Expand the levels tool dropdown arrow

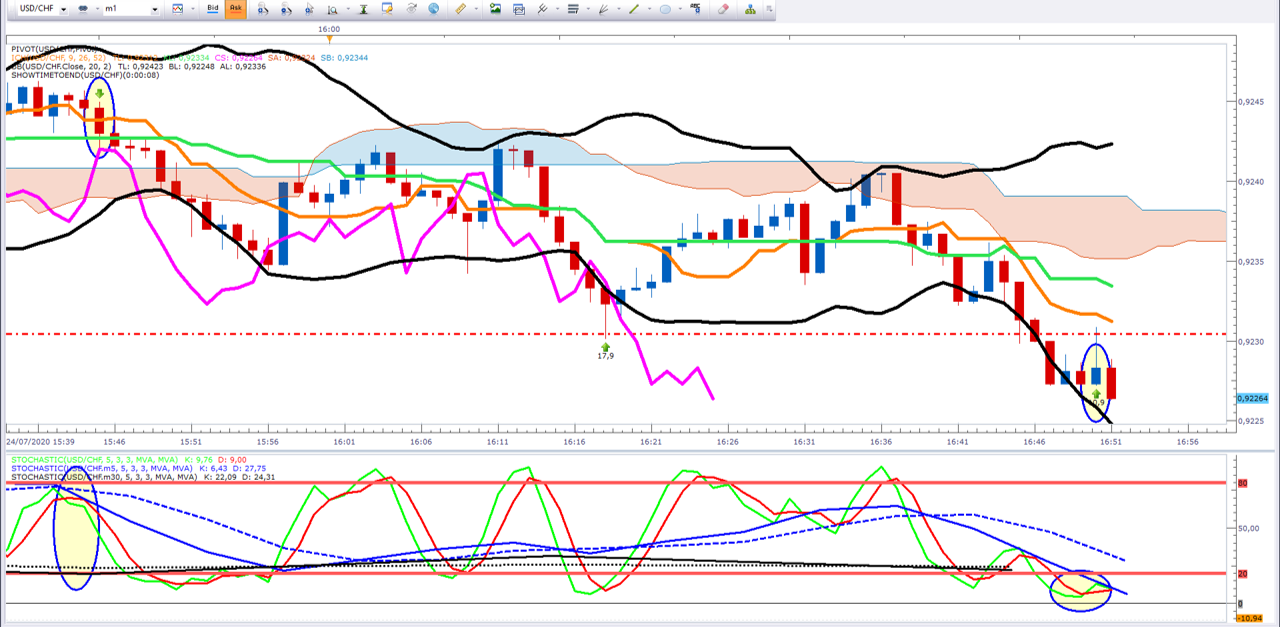click(587, 10)
